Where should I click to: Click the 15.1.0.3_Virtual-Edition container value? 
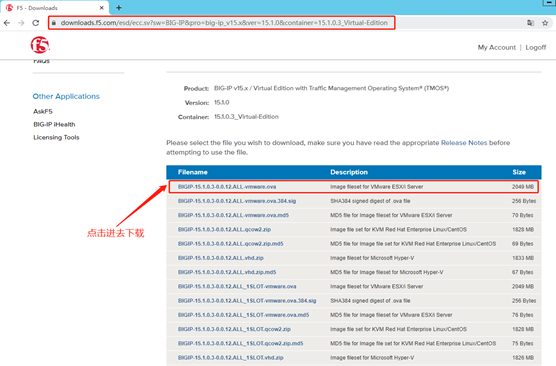click(x=246, y=117)
